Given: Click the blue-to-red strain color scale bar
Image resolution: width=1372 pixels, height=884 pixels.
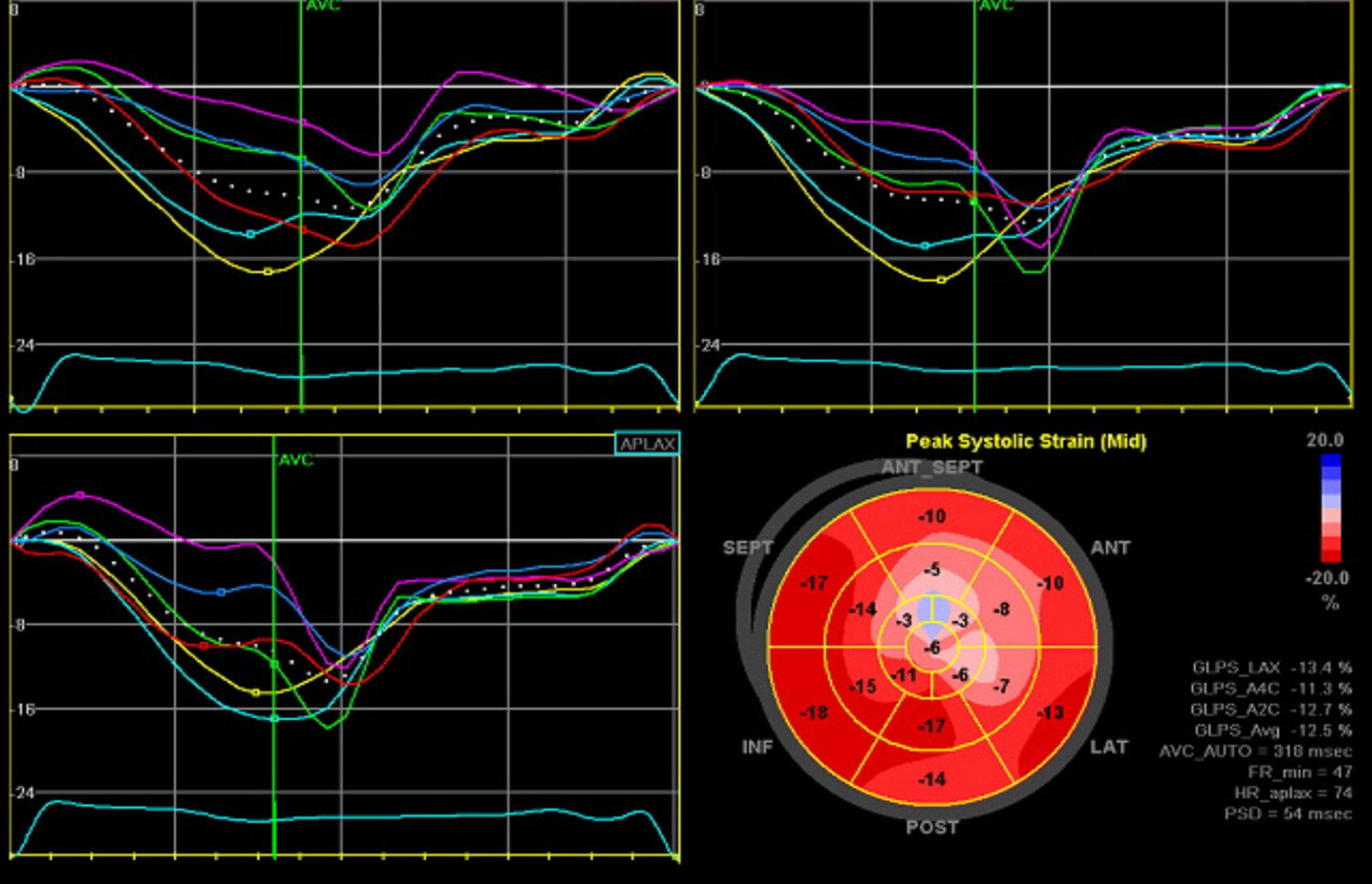Looking at the screenshot, I should [x=1331, y=509].
